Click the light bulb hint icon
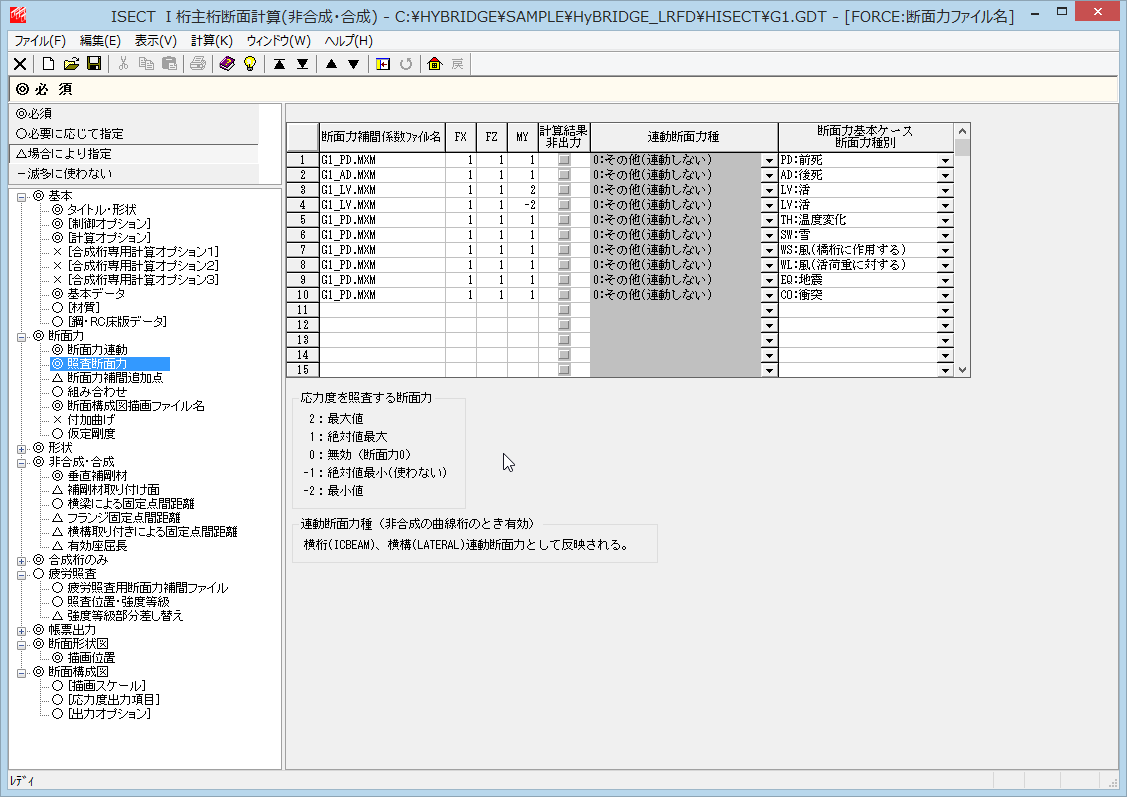 [249, 64]
